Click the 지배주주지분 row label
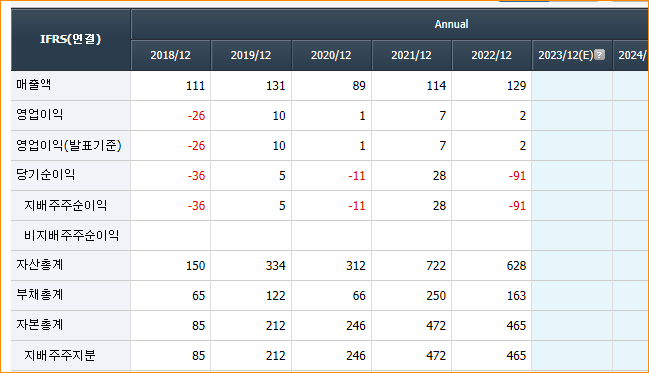 [x=60, y=355]
